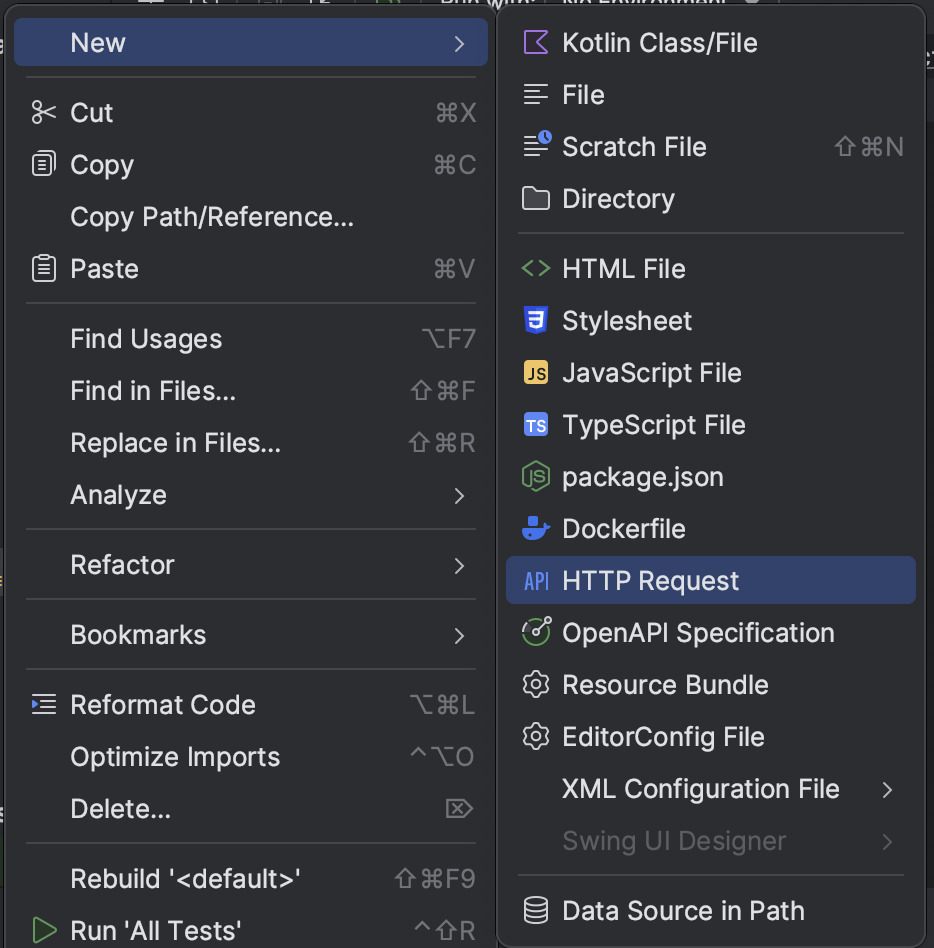Click the 'JavaScript File' label
This screenshot has width=934, height=948.
(652, 373)
